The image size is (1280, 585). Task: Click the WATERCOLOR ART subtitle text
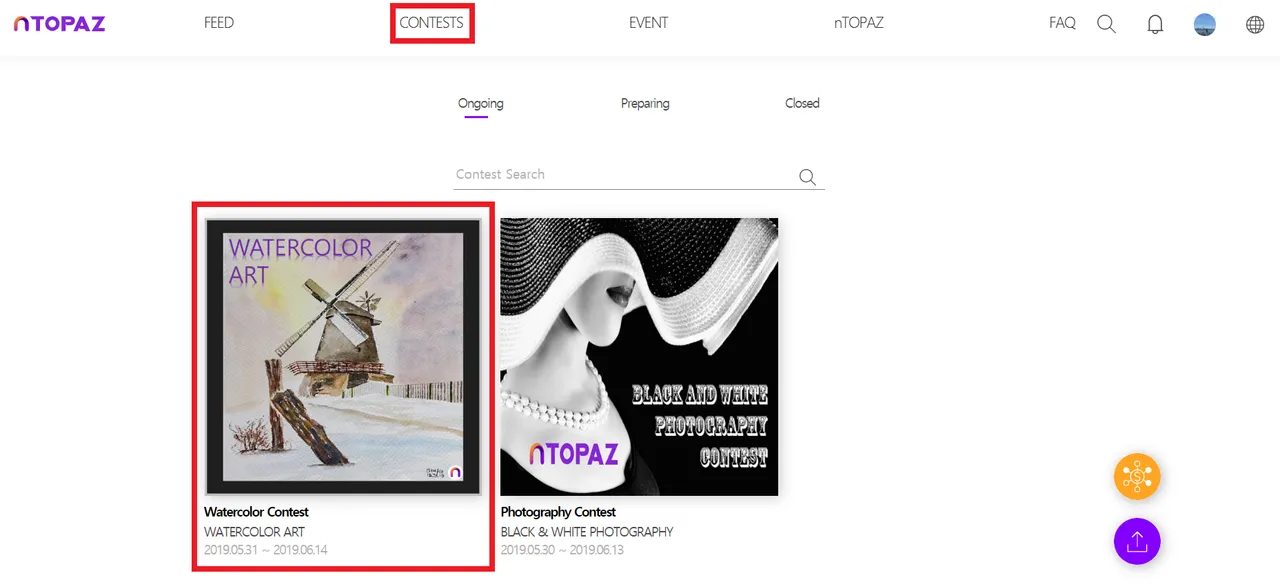(x=255, y=532)
